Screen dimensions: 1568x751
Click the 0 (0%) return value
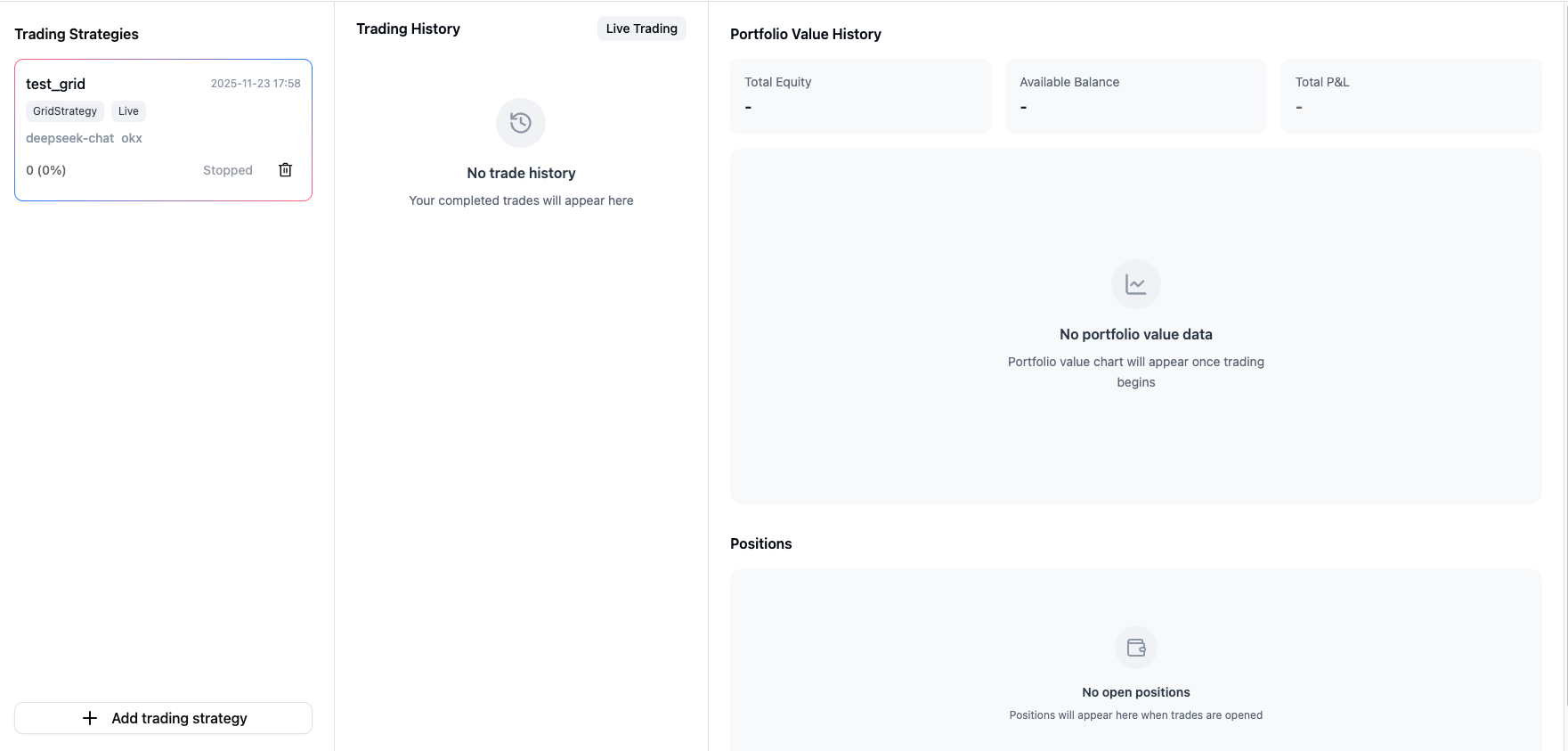46,170
